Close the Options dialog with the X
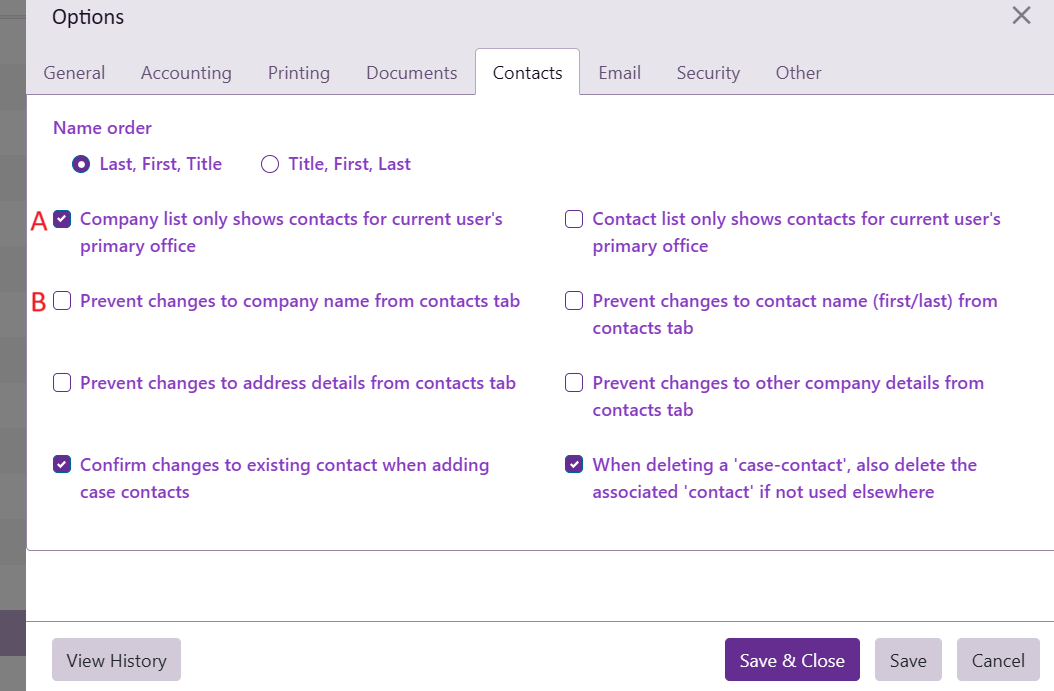This screenshot has height=691, width=1054. [1021, 16]
